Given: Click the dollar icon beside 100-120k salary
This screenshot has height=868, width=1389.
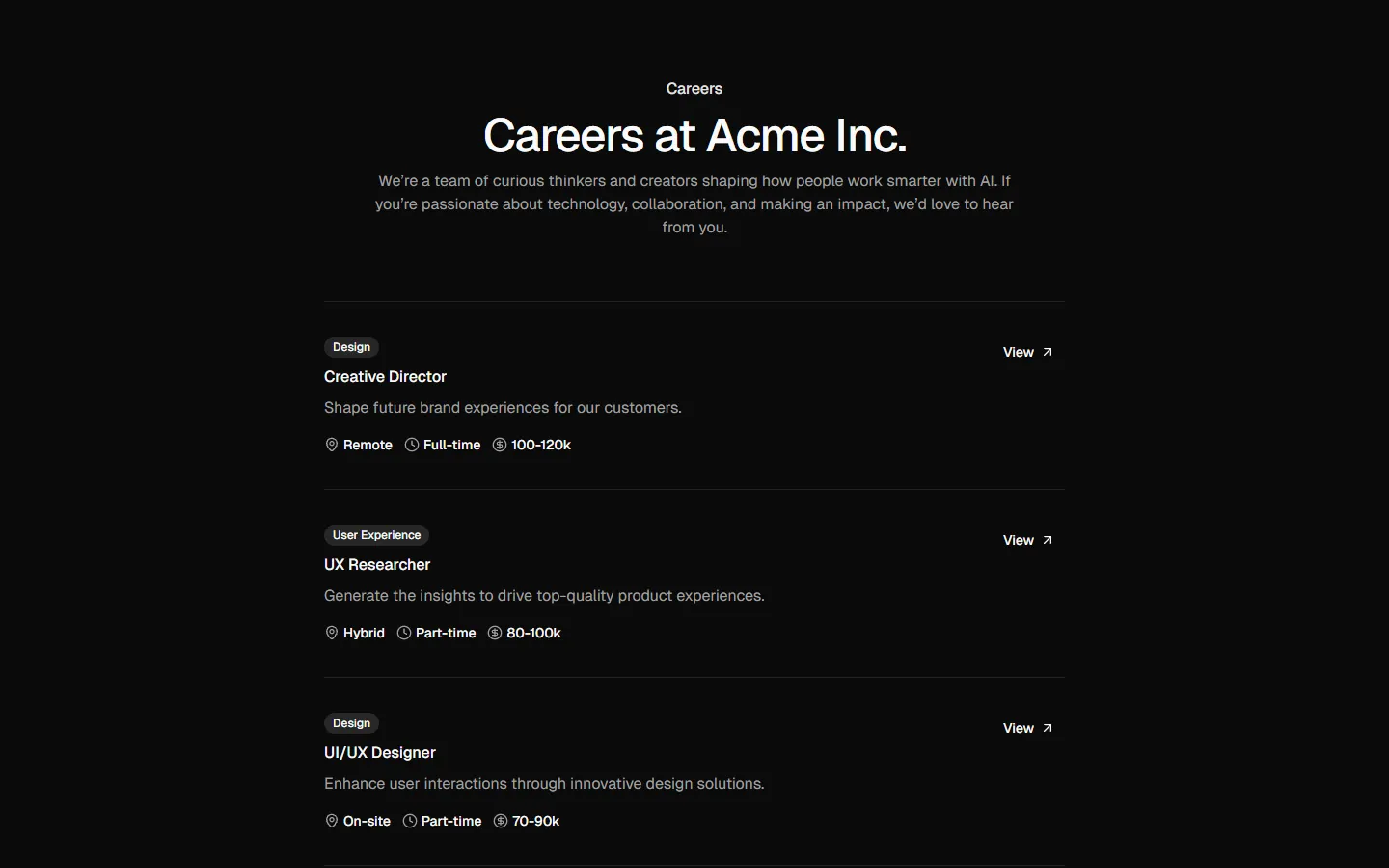Looking at the screenshot, I should tap(498, 445).
